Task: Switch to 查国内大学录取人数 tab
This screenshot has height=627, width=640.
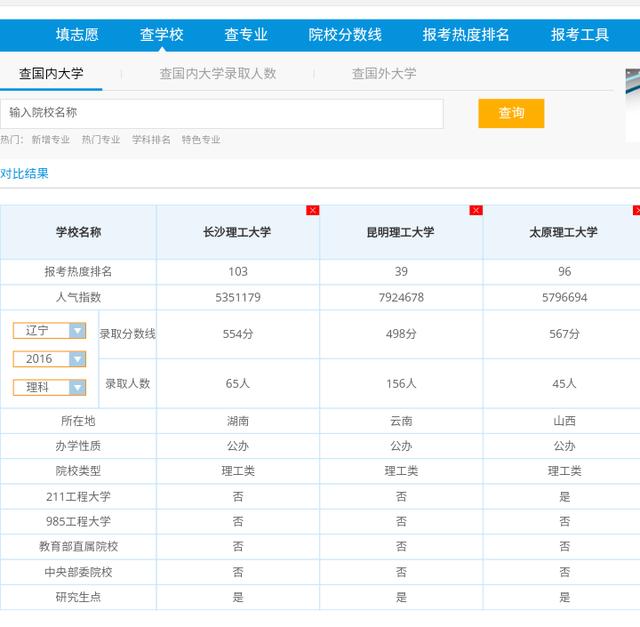Action: (x=218, y=73)
